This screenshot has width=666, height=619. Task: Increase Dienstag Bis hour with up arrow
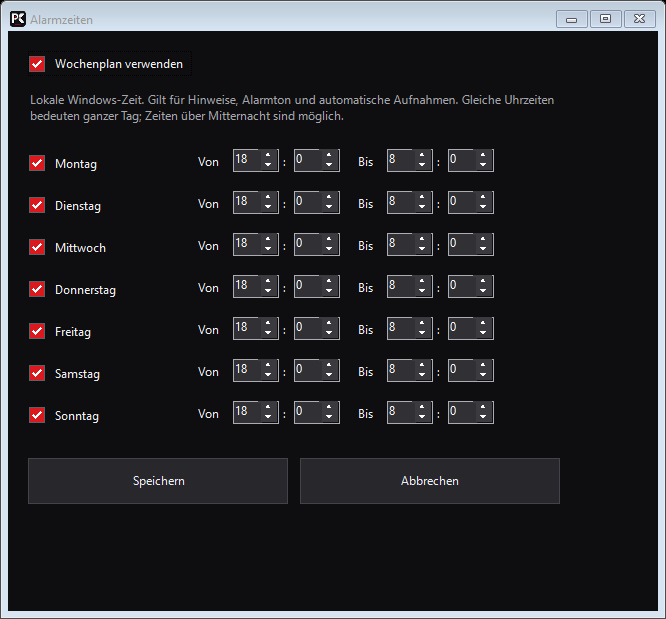click(422, 197)
